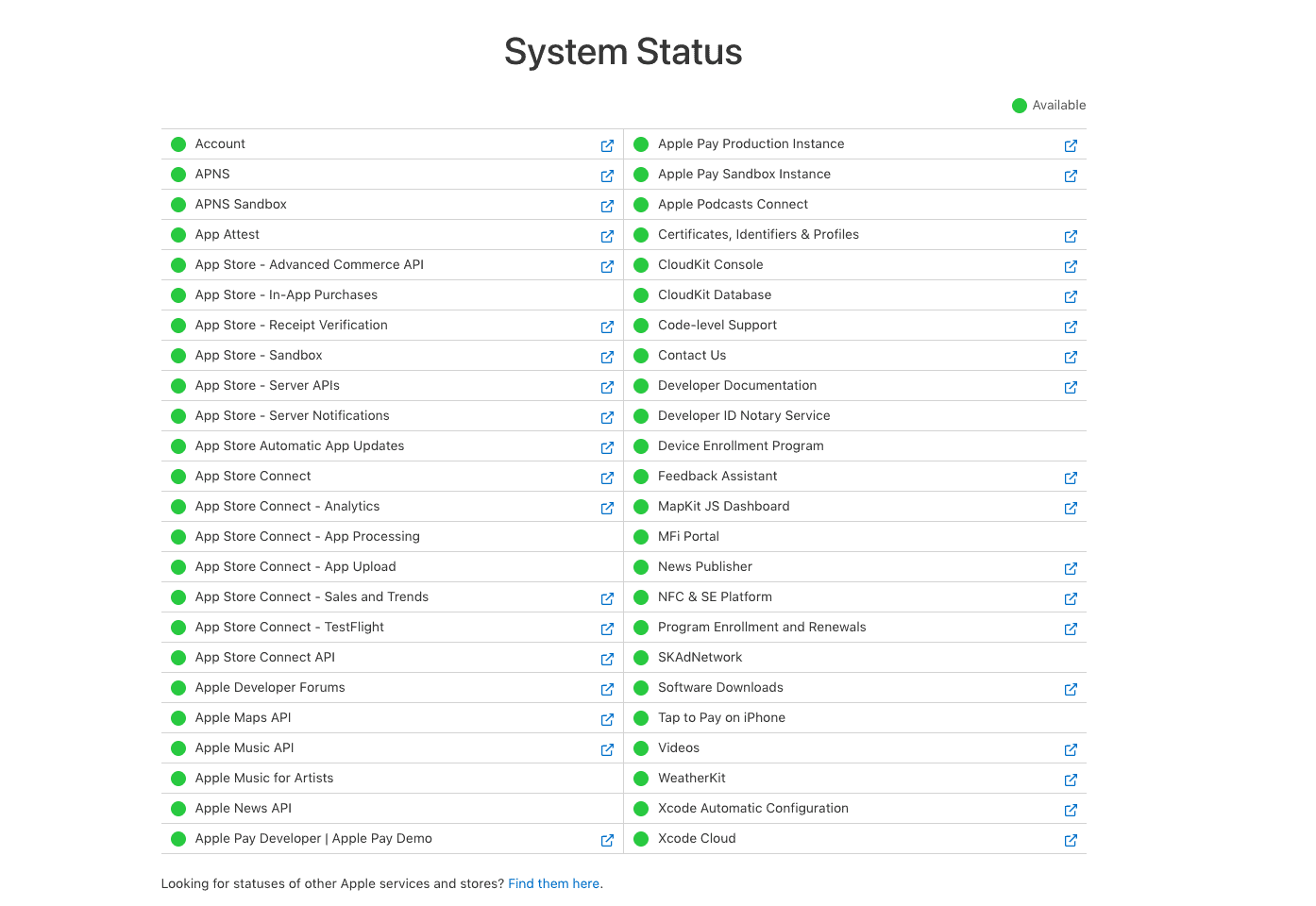Viewport: 1316px width, 906px height.
Task: Click Tap to Pay on iPhone text
Action: 721,717
